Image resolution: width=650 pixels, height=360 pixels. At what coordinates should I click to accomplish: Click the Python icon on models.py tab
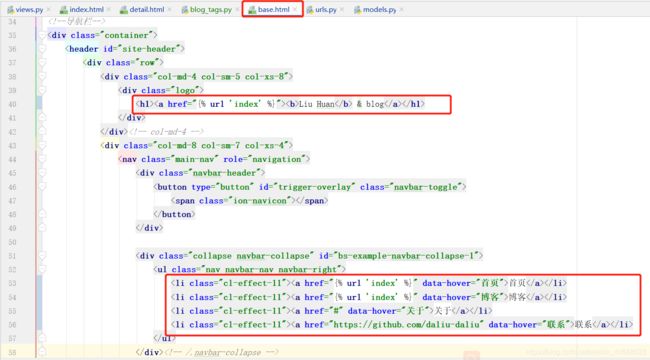click(357, 10)
